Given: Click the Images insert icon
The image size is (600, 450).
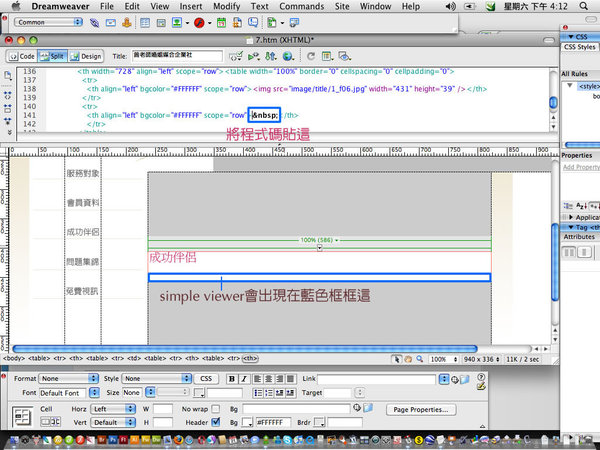Looking at the screenshot, I should 177,23.
